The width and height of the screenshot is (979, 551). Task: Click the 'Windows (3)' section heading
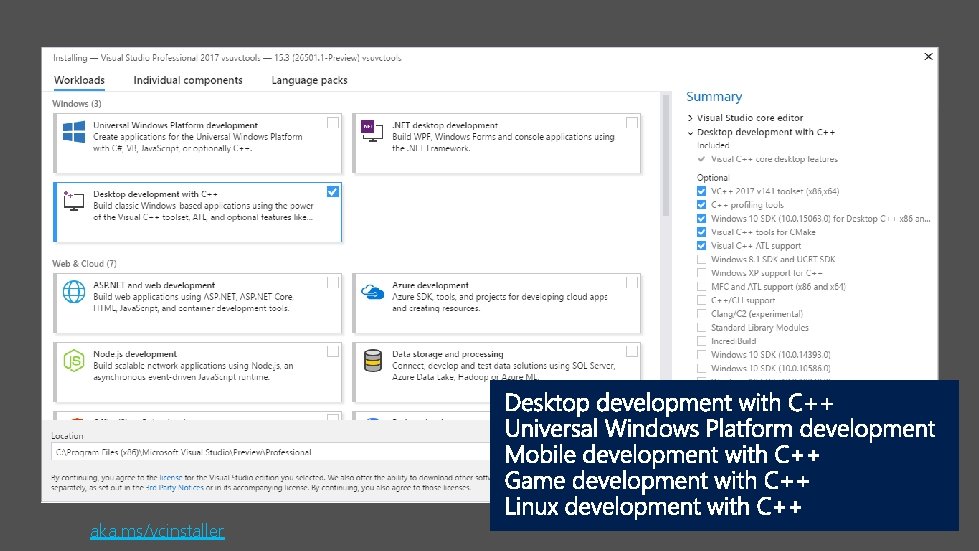(77, 104)
